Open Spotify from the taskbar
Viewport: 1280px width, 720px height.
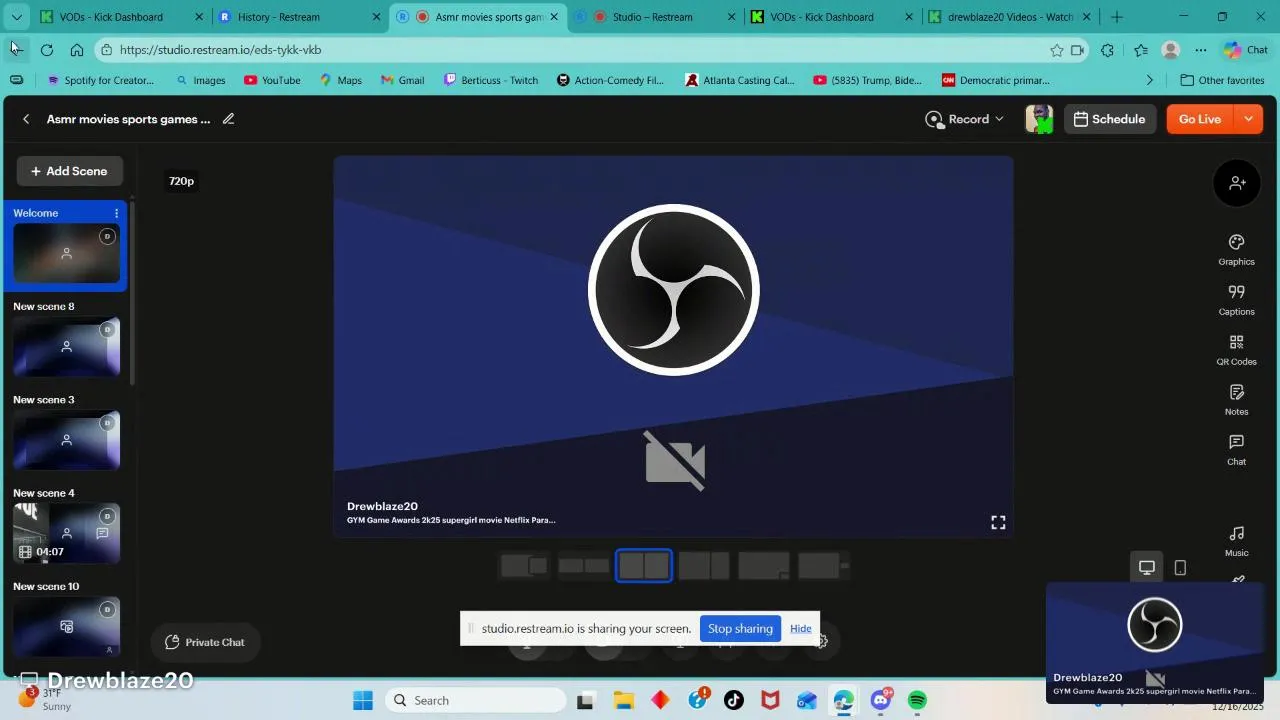[917, 700]
